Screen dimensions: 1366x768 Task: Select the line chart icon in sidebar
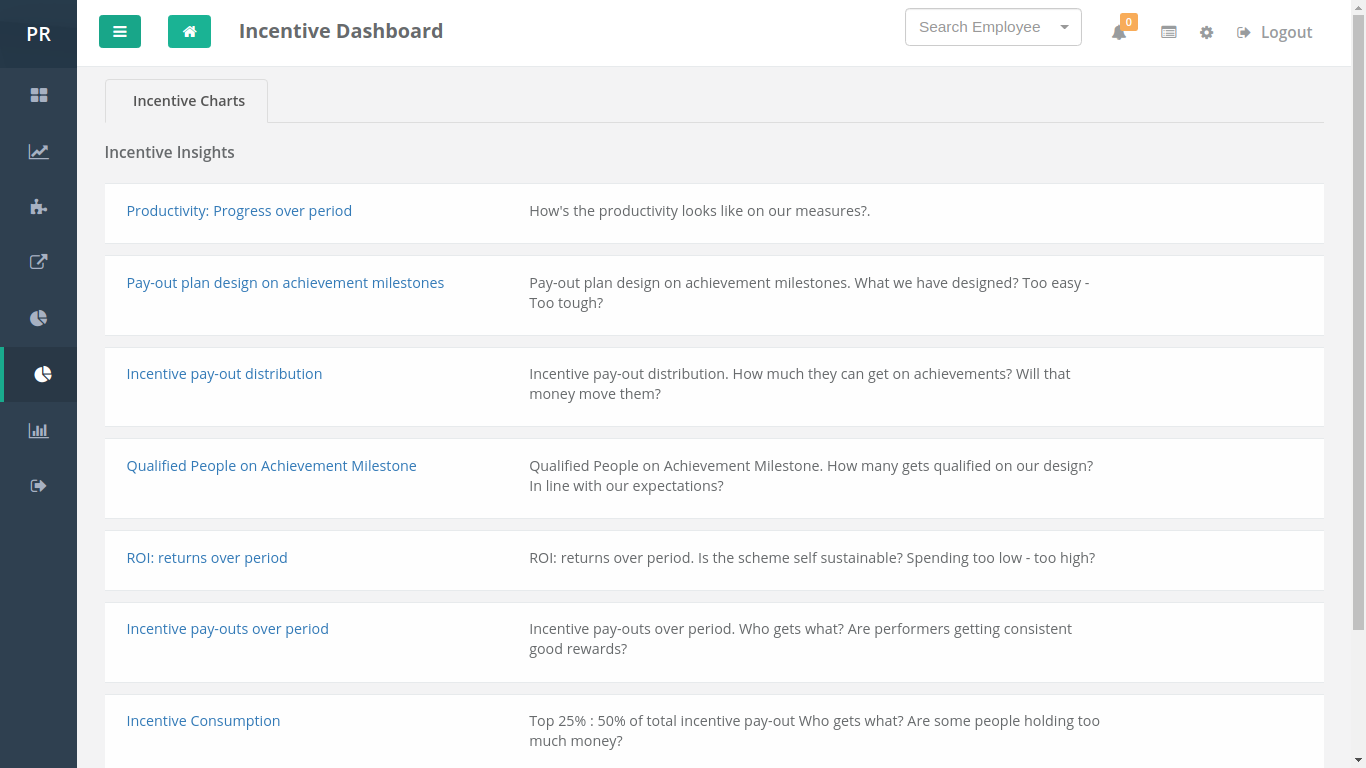(39, 152)
